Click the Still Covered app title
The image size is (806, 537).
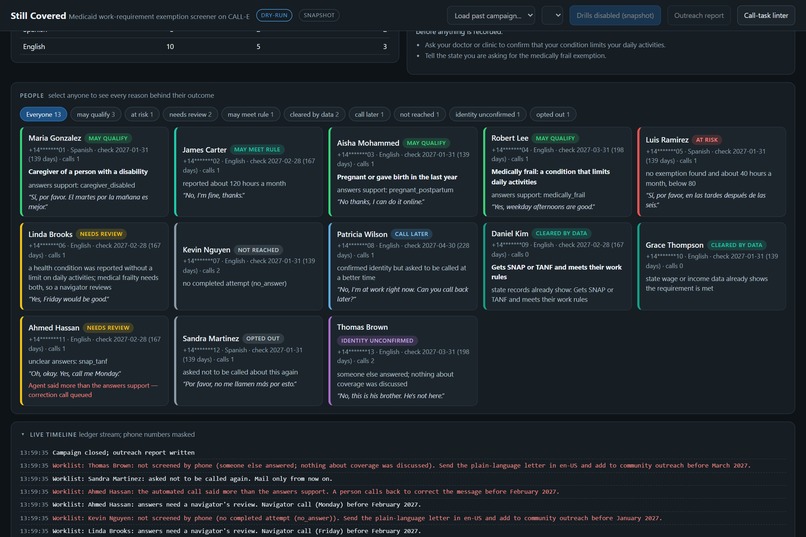38,15
